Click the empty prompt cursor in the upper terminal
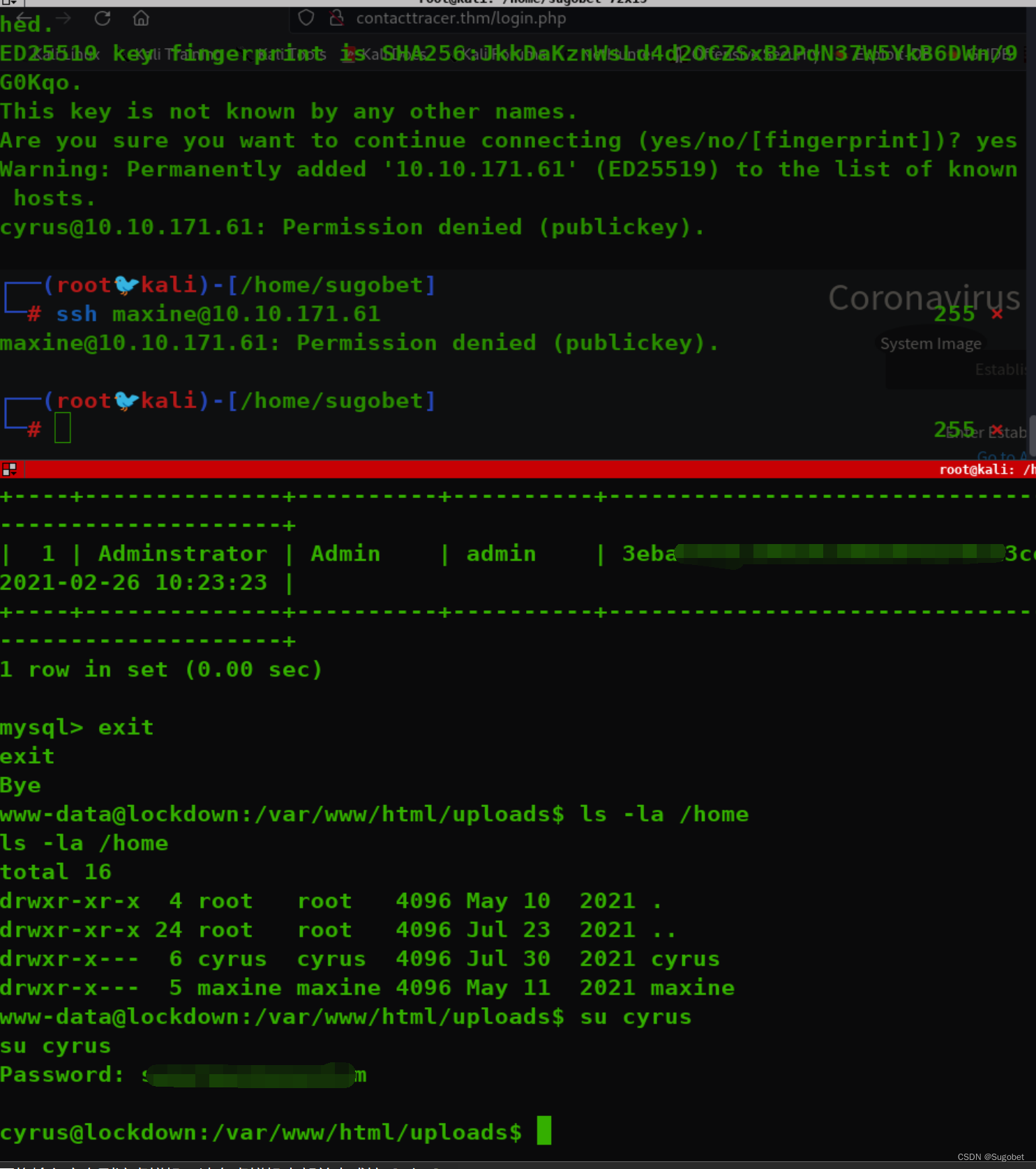This screenshot has width=1036, height=1169. (x=63, y=428)
